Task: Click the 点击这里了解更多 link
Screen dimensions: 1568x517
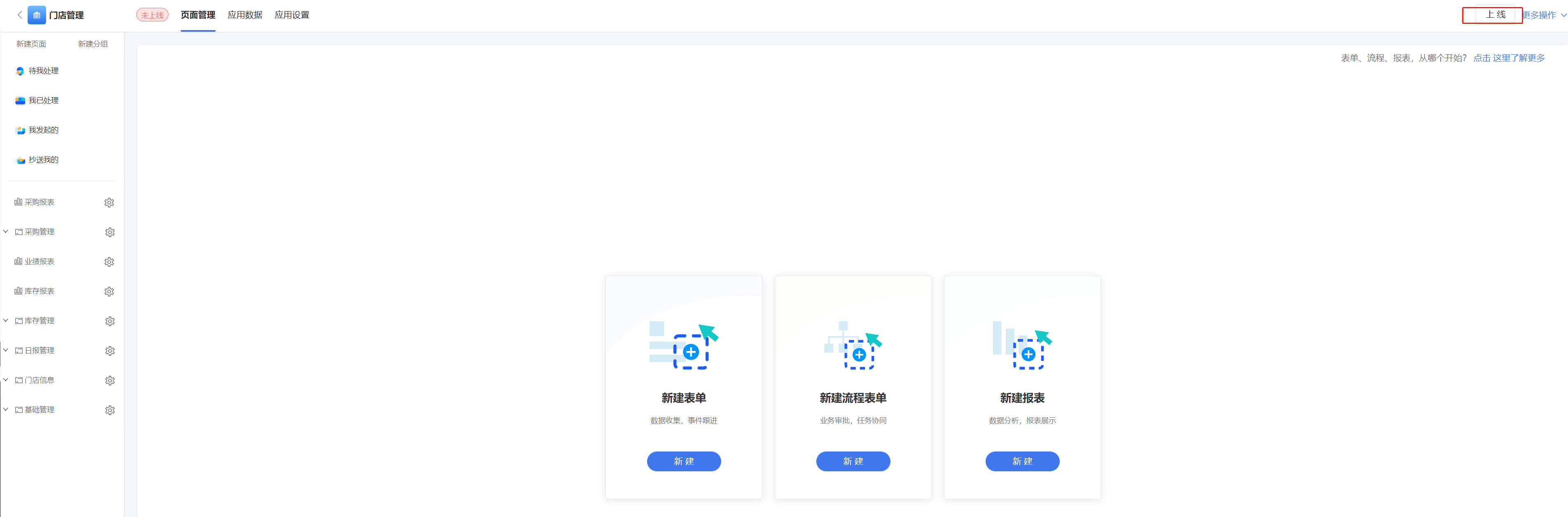Action: 1508,58
